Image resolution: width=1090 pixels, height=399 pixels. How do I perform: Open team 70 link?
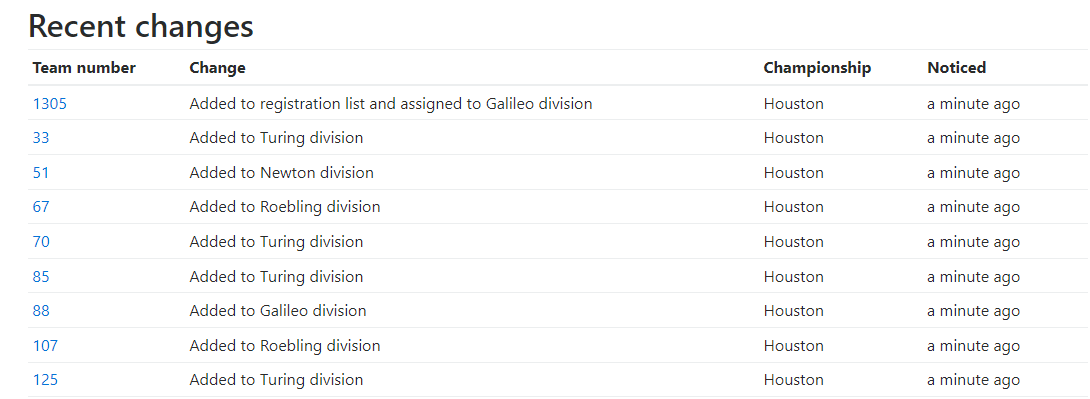click(x=41, y=241)
